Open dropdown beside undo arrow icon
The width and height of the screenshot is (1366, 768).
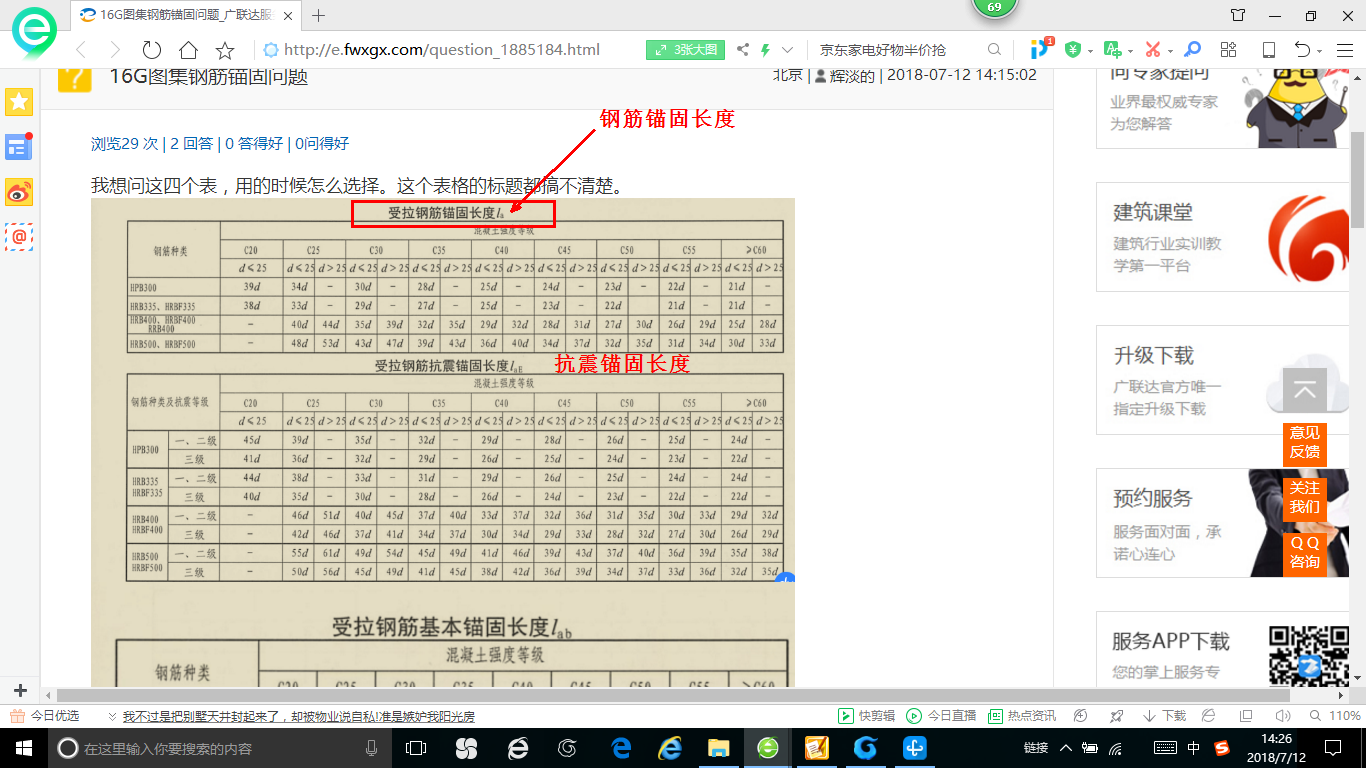1320,51
